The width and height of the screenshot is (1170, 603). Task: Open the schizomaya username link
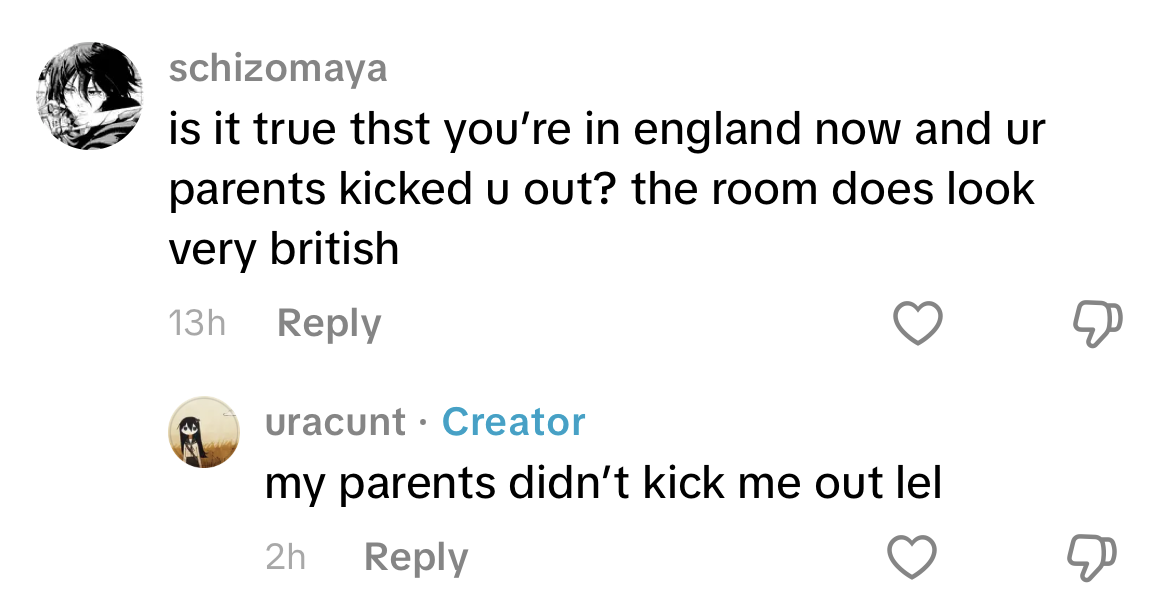tap(277, 69)
